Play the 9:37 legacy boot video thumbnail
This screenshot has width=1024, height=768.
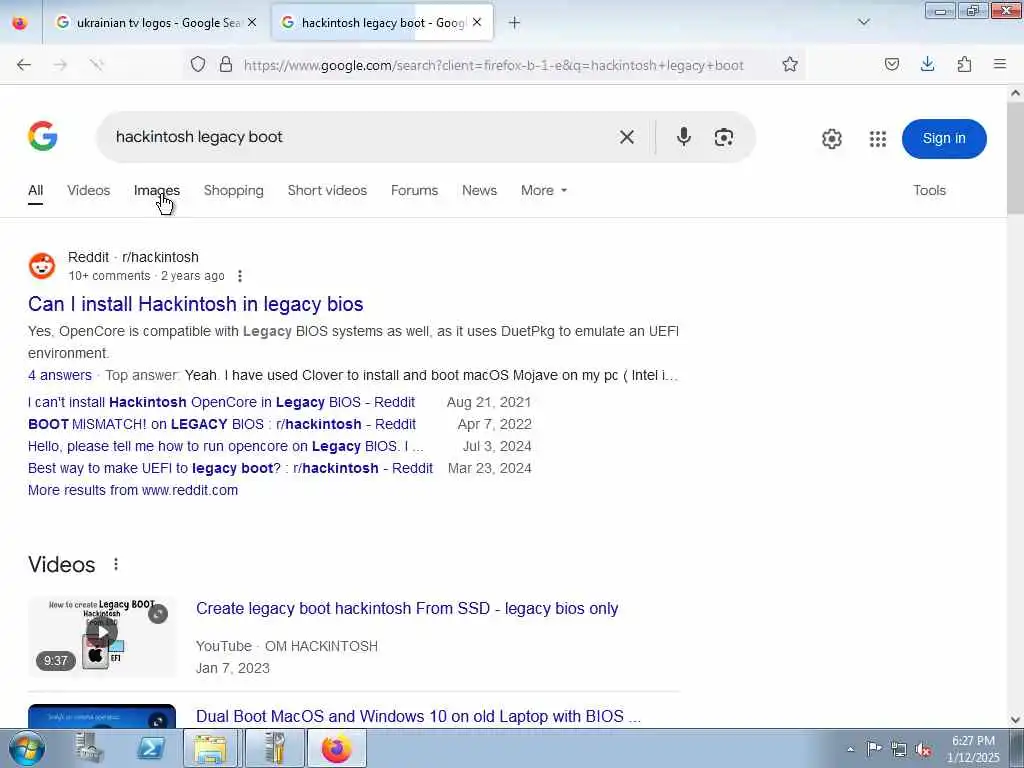pyautogui.click(x=102, y=636)
